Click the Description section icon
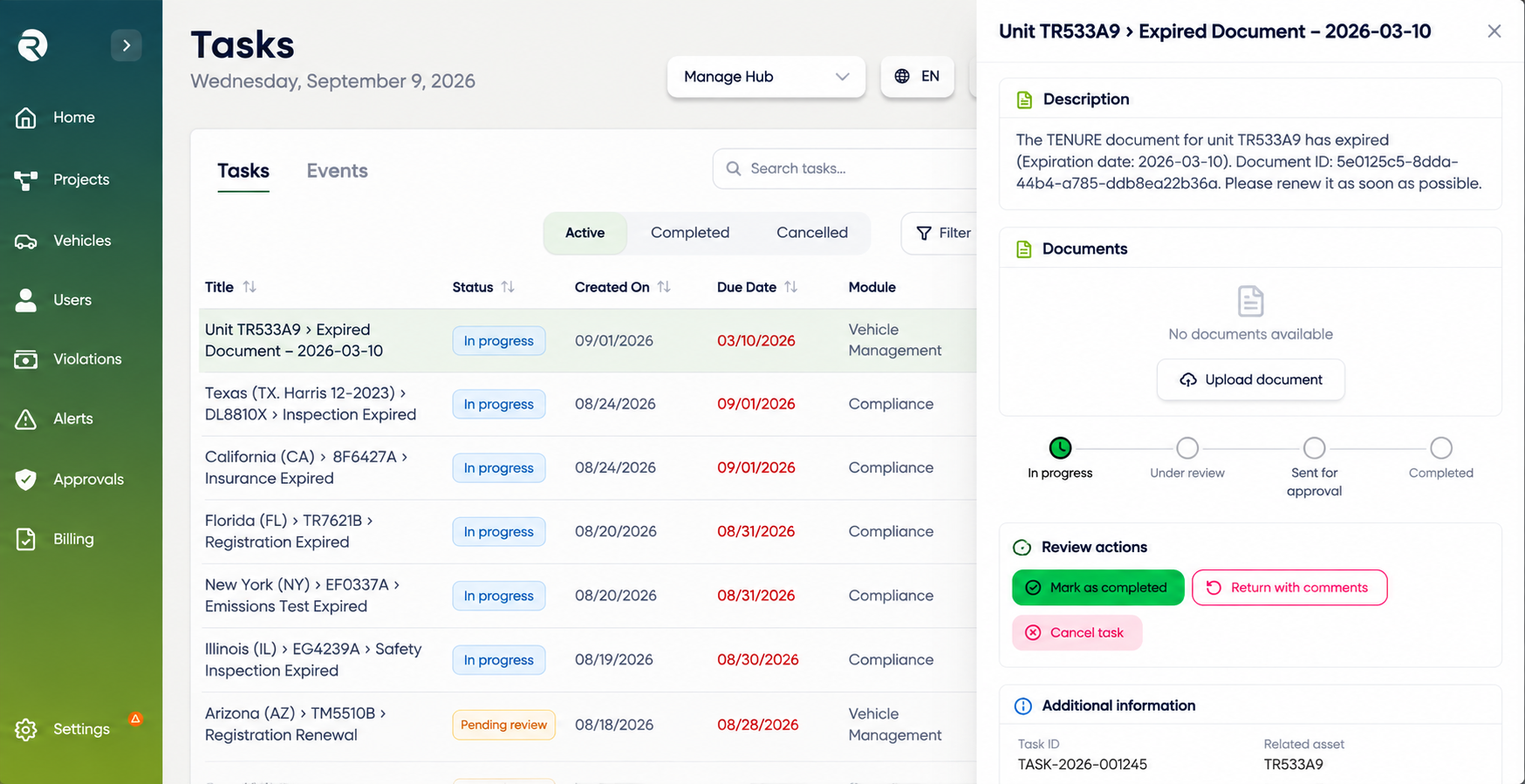 [x=1024, y=99]
